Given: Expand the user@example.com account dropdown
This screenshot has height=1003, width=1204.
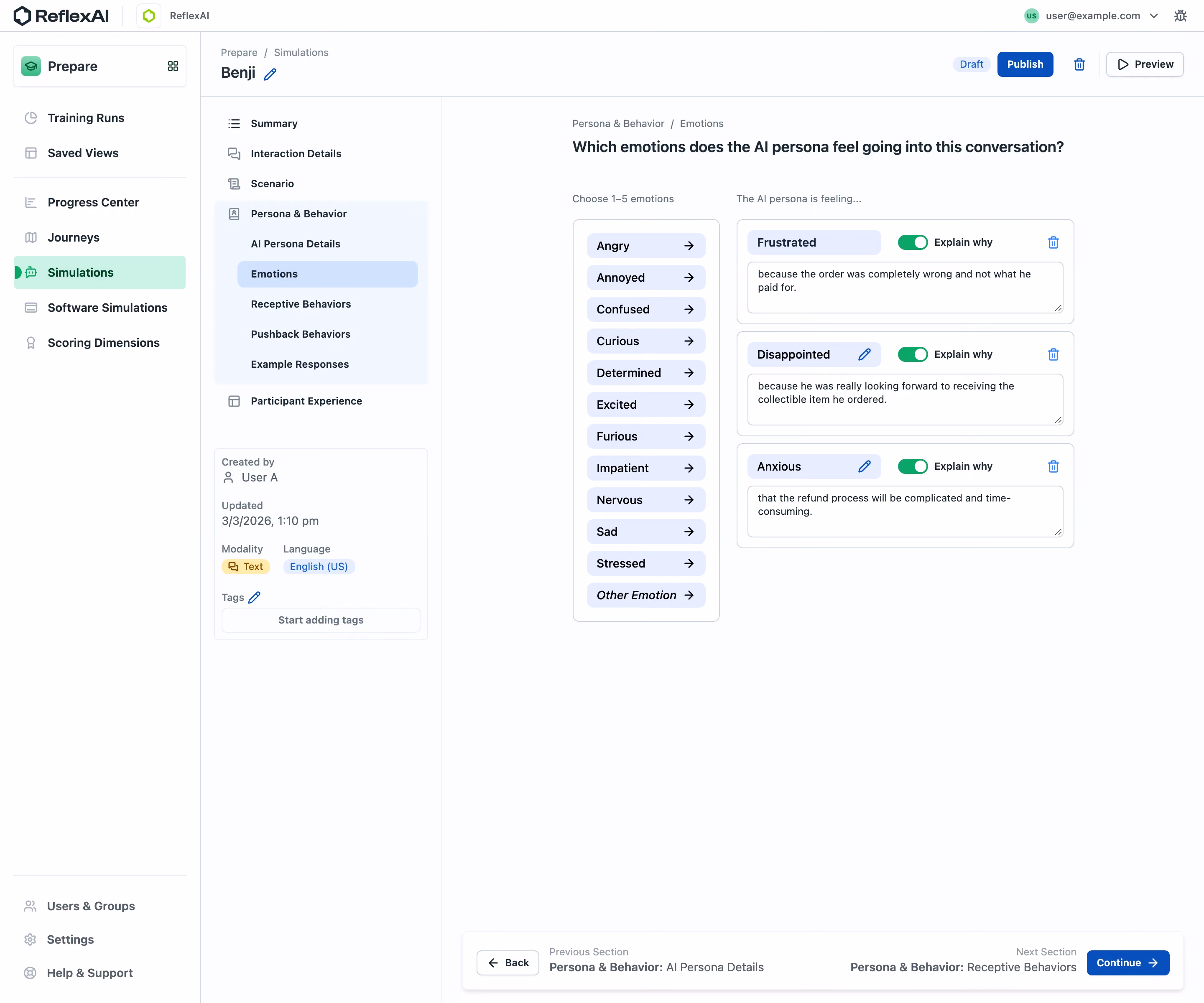Looking at the screenshot, I should (x=1153, y=15).
